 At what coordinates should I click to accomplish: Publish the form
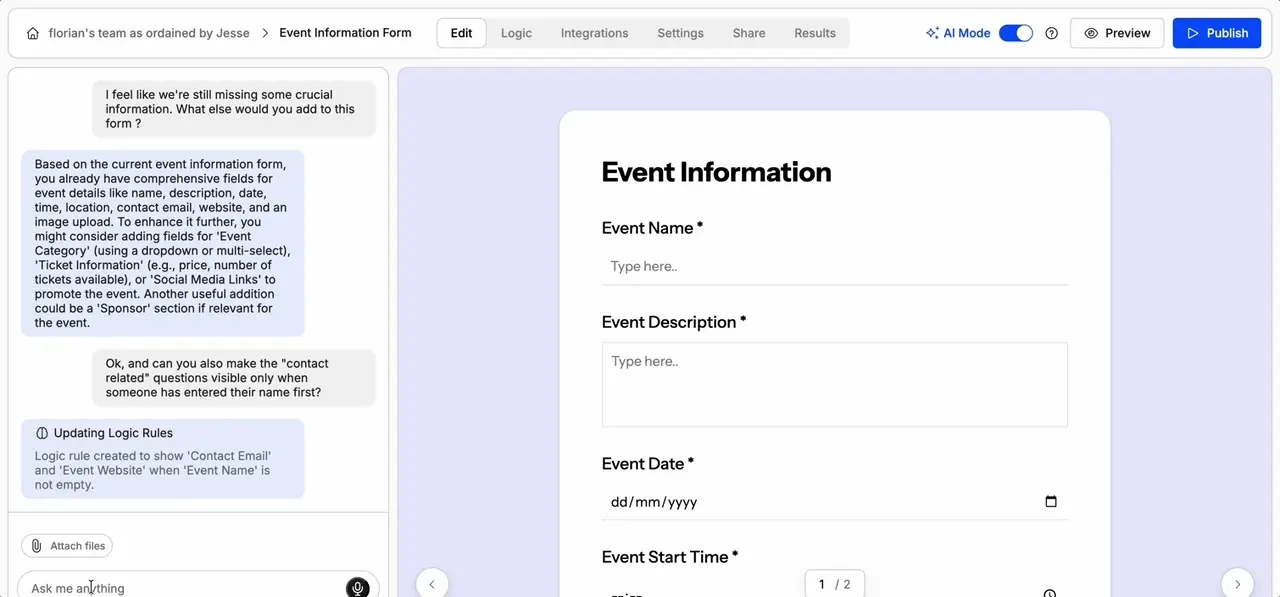point(1217,32)
